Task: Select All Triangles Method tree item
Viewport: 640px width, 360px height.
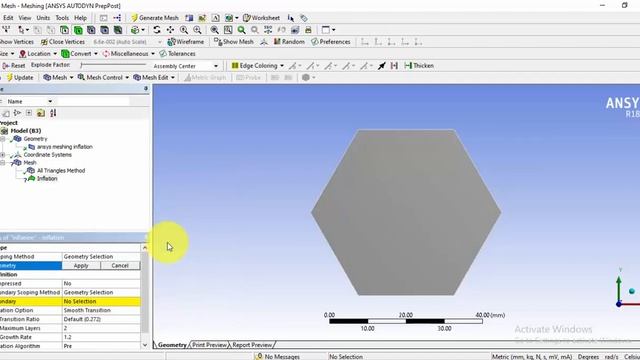Action: pos(61,171)
